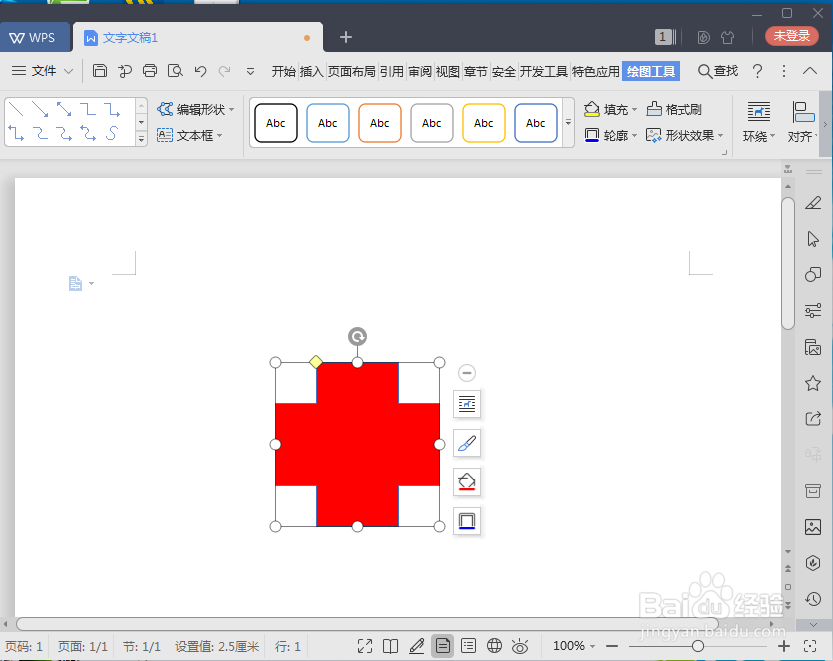Switch to the 插入 ribbon tab
833x661 pixels.
pos(311,71)
